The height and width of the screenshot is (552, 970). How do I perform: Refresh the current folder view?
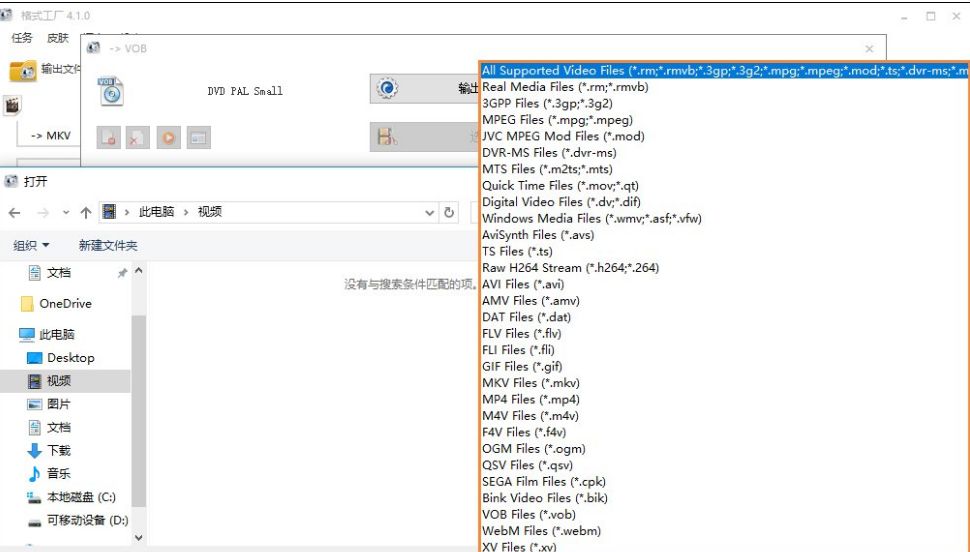(x=450, y=212)
